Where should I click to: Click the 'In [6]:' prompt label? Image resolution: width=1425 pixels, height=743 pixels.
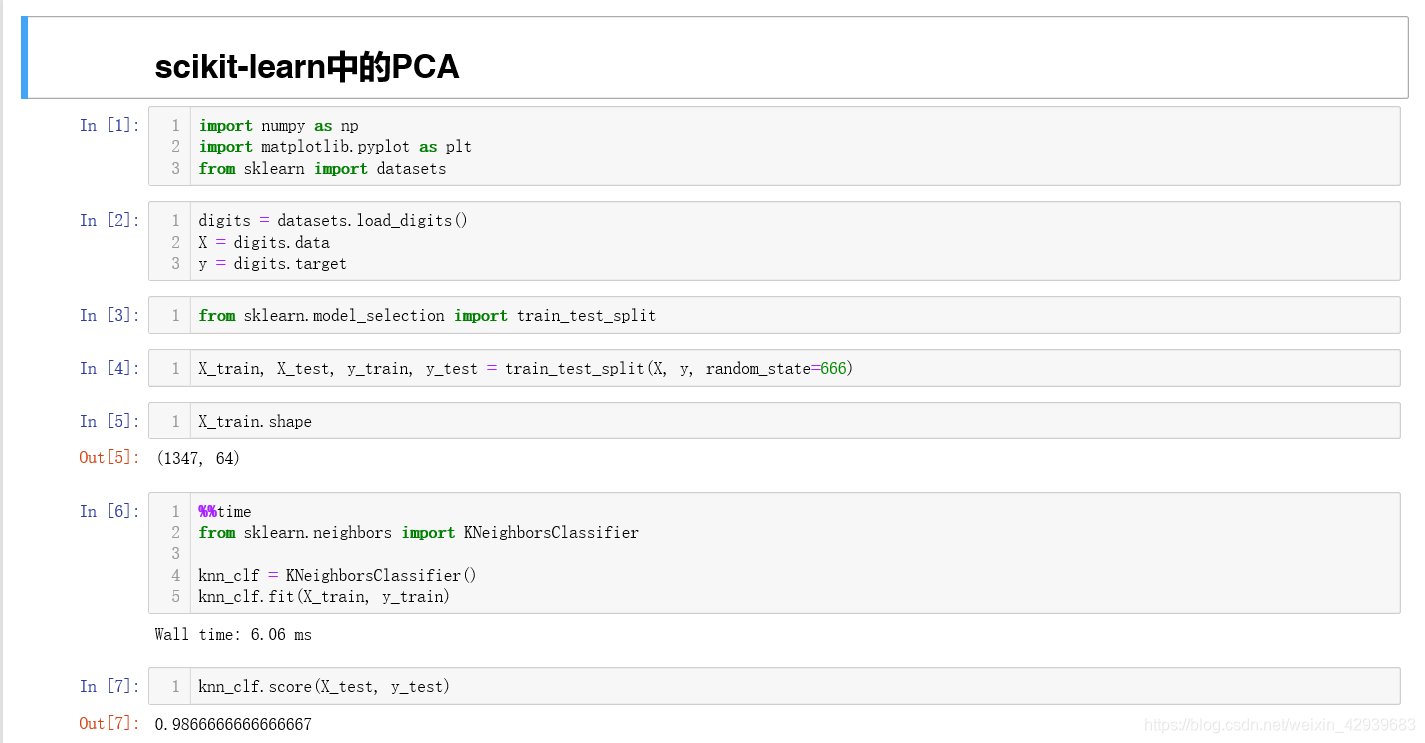pyautogui.click(x=110, y=511)
